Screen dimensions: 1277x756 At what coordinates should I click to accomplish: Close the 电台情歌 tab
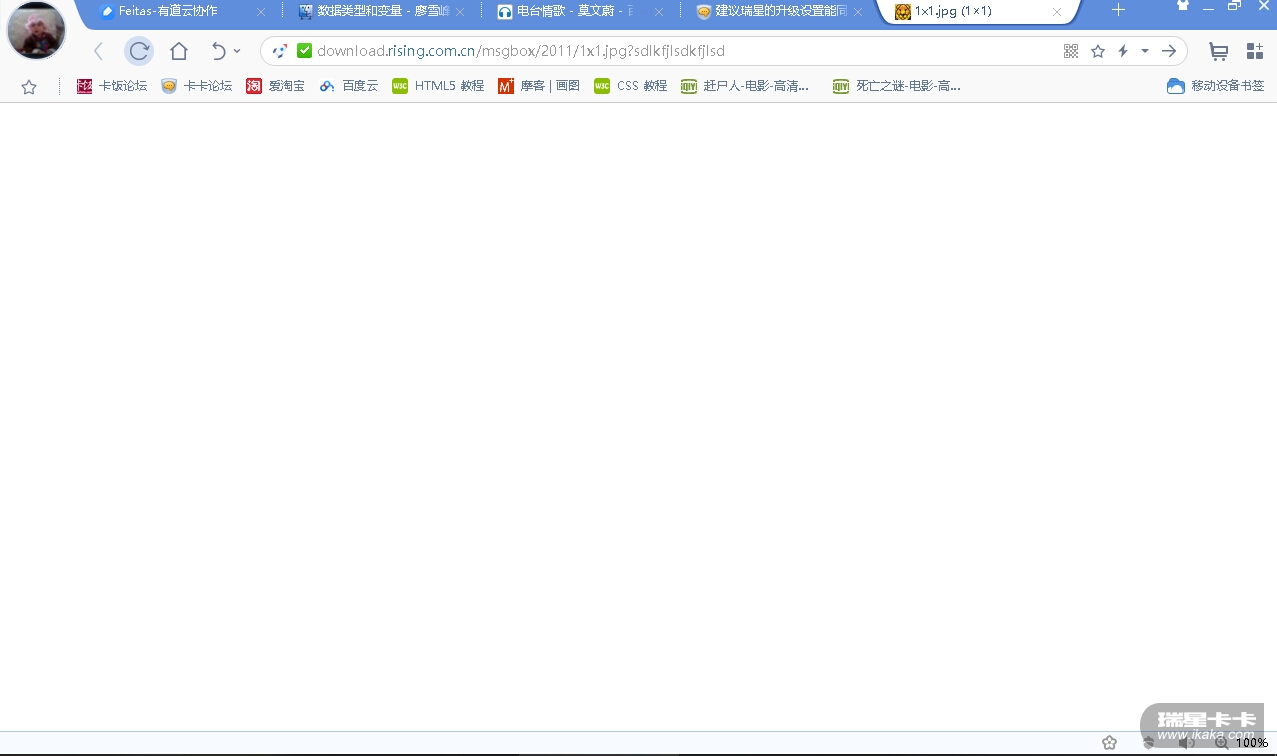[x=659, y=12]
